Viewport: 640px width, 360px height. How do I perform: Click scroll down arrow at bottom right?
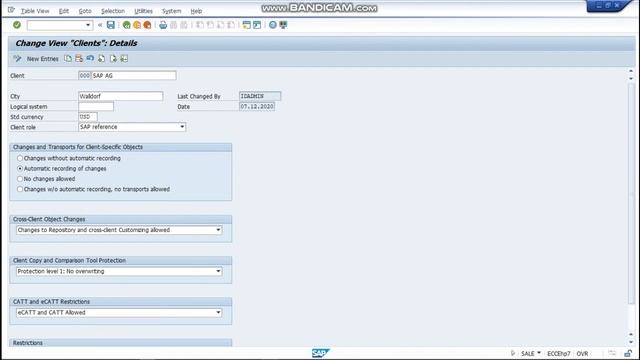[x=631, y=342]
